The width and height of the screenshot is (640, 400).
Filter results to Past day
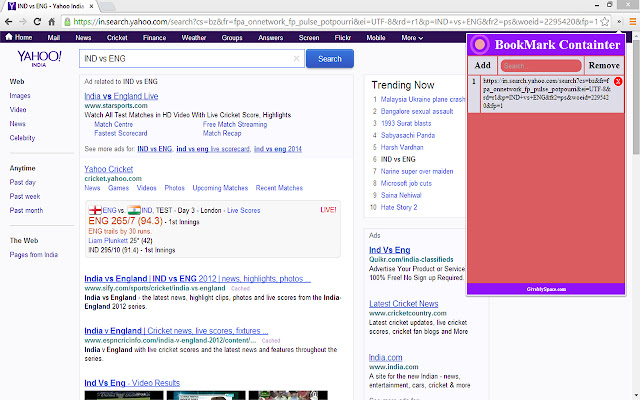23,182
